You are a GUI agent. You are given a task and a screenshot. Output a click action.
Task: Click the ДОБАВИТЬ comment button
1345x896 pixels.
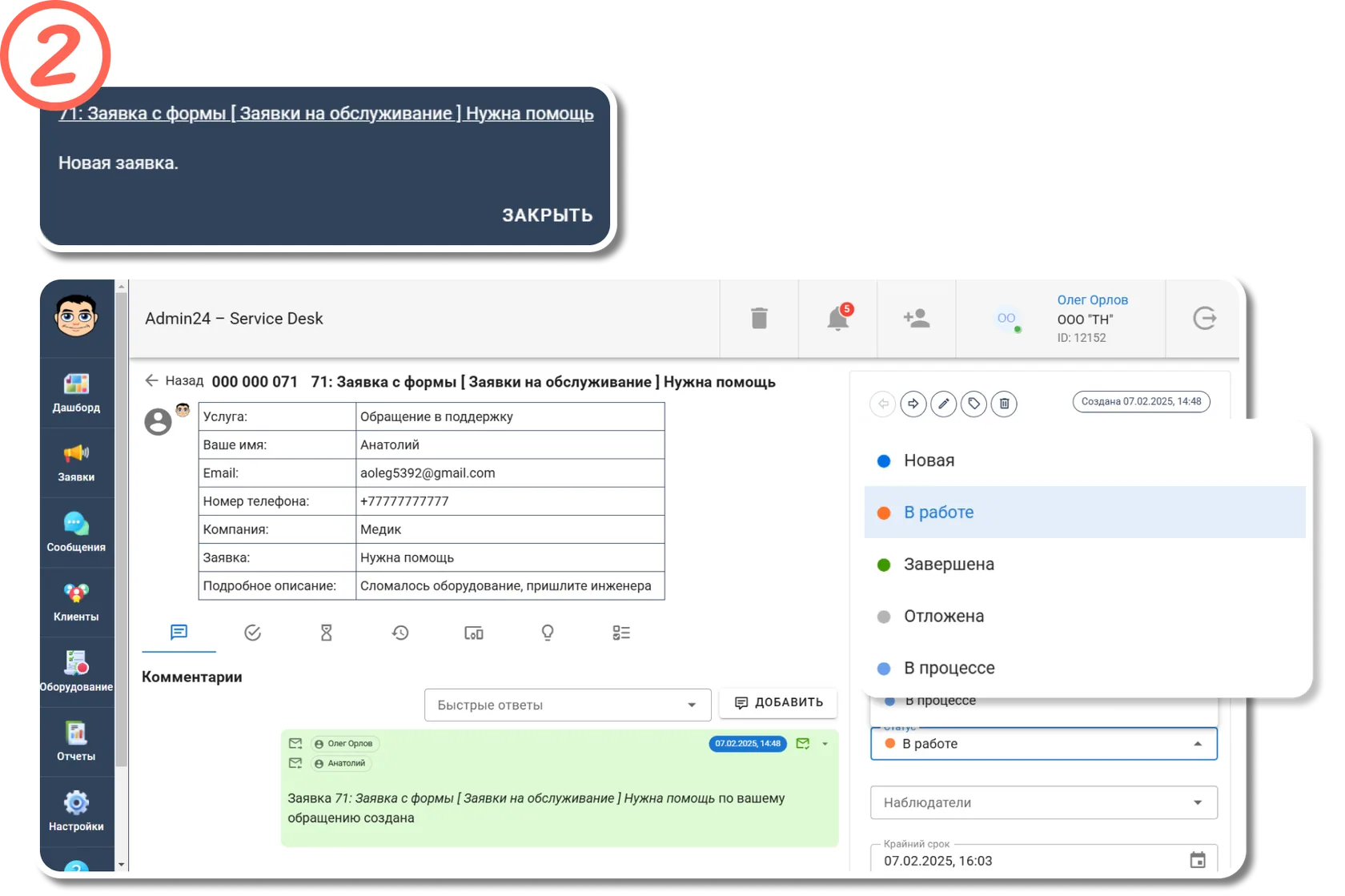click(x=778, y=702)
